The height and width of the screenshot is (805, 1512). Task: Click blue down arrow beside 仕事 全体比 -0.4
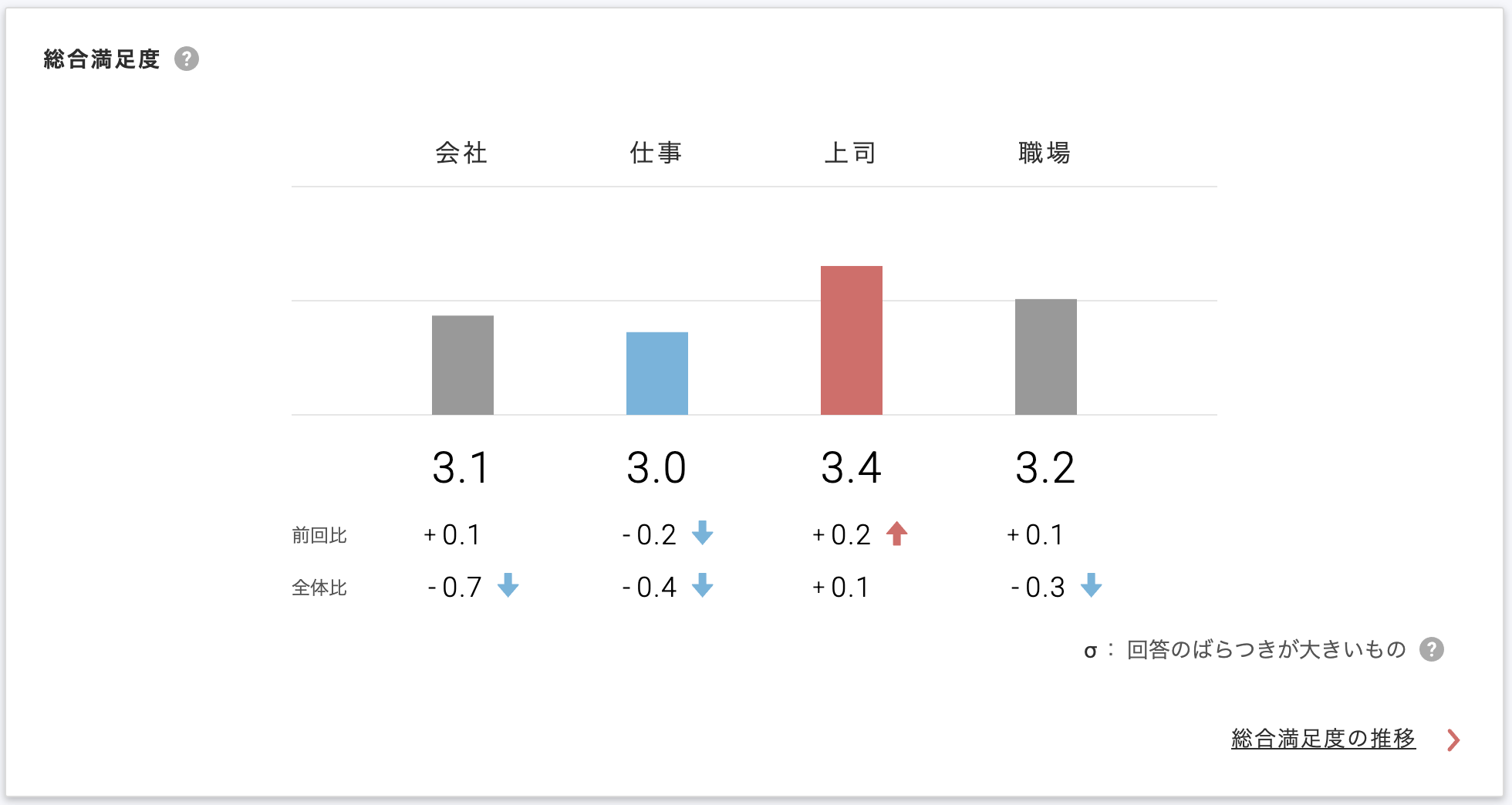702,586
